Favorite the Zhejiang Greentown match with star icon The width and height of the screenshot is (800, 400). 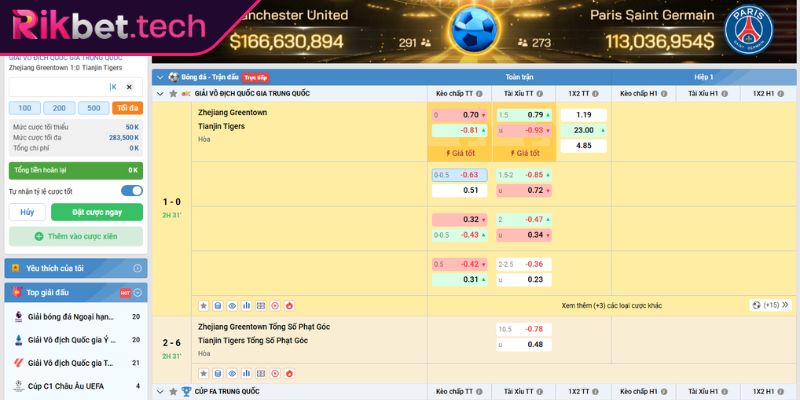[x=203, y=305]
